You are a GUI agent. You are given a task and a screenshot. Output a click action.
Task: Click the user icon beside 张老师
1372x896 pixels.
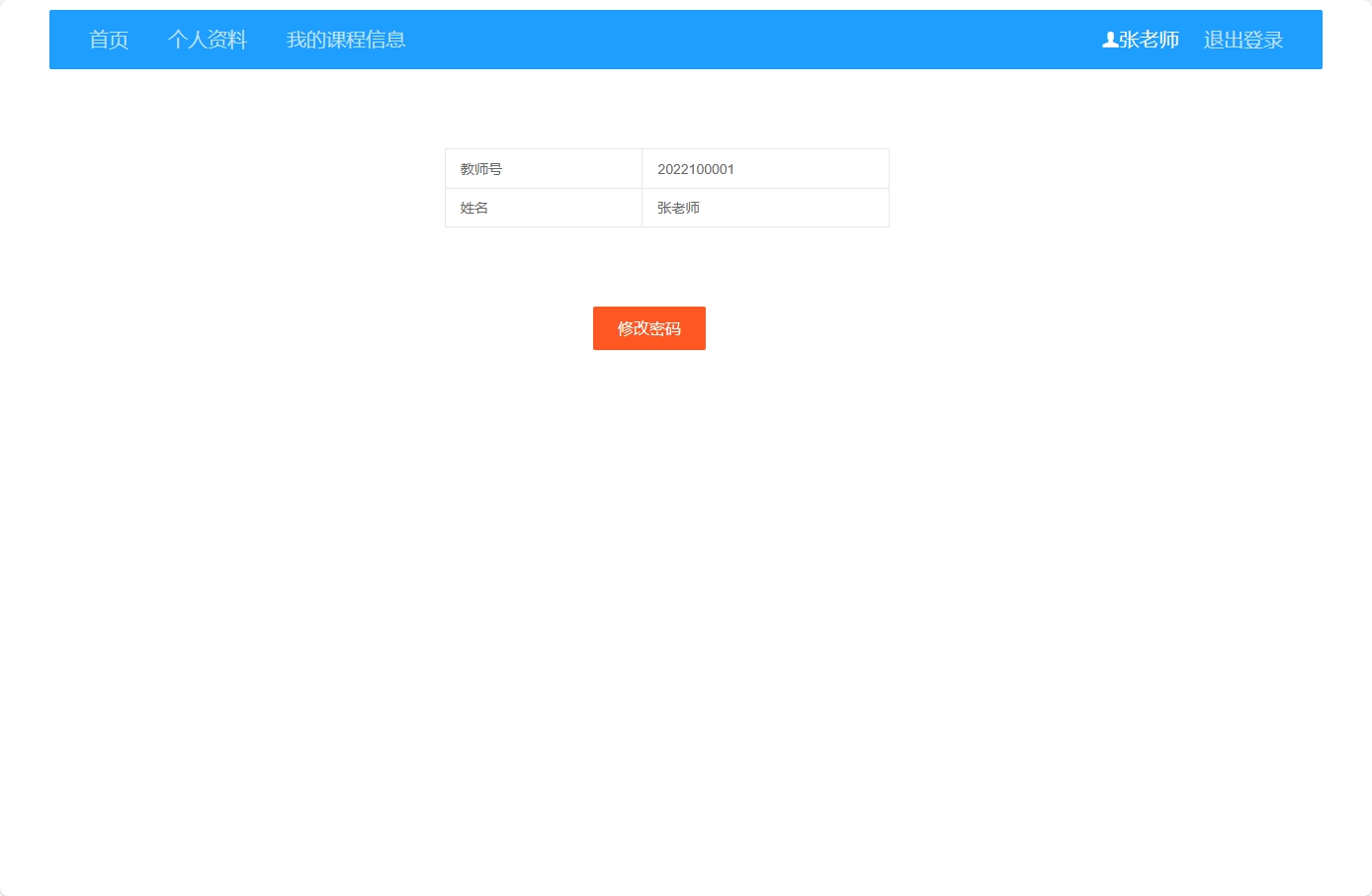click(x=1110, y=40)
